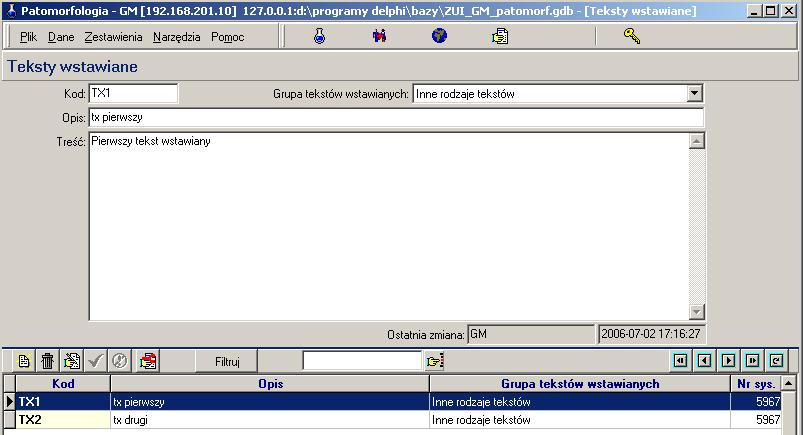Open the blue flask toolbar icon
Screen dimensions: 803x435
coord(320,36)
